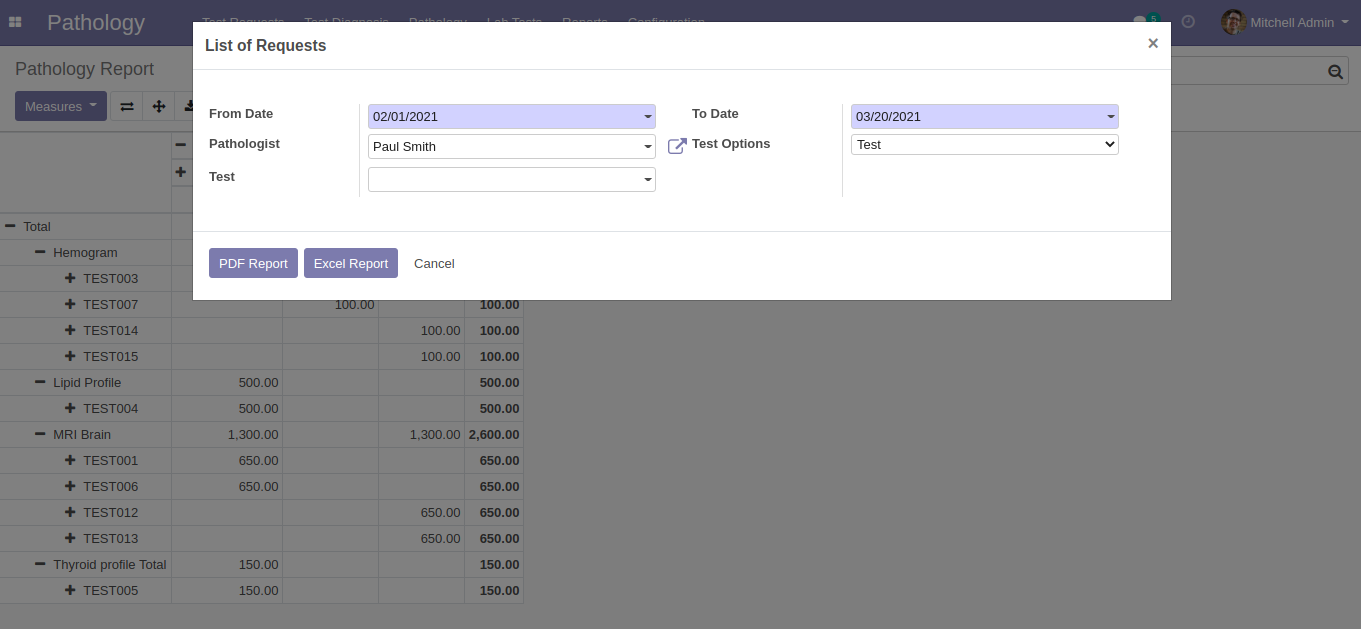
Task: Click the search magnifier icon
Action: (1335, 71)
